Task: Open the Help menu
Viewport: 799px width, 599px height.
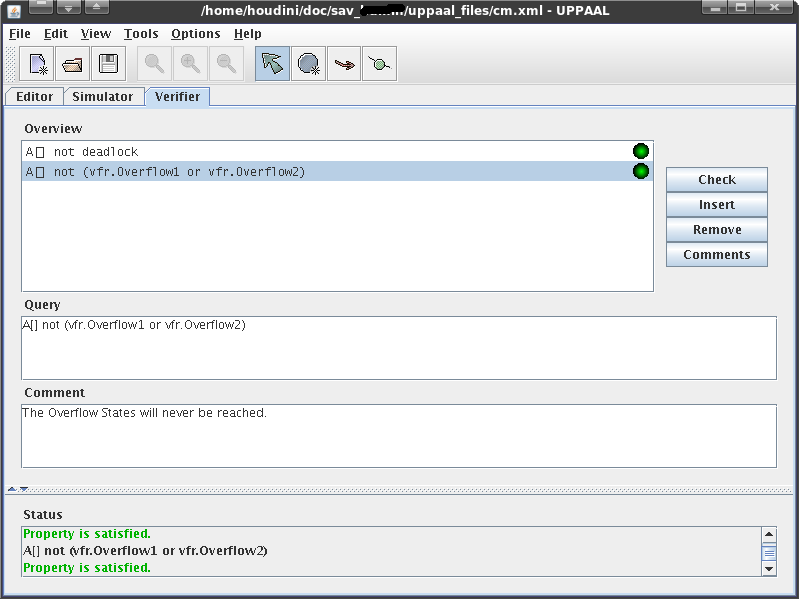Action: tap(248, 34)
